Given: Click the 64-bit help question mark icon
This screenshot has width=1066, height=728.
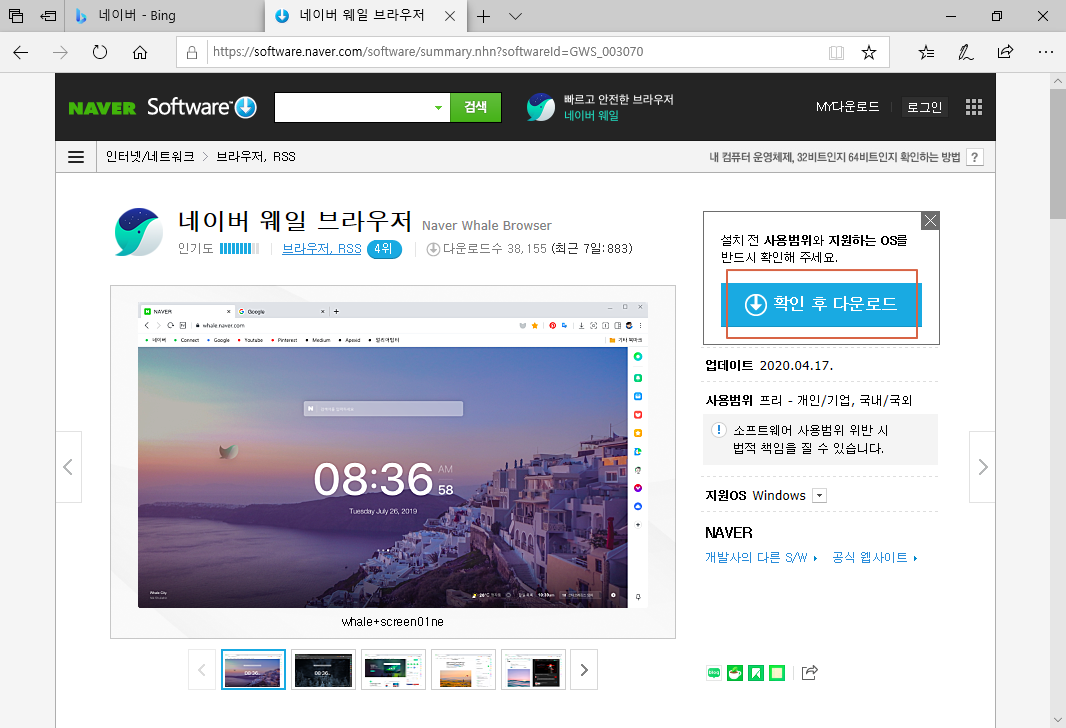Looking at the screenshot, I should click(975, 157).
